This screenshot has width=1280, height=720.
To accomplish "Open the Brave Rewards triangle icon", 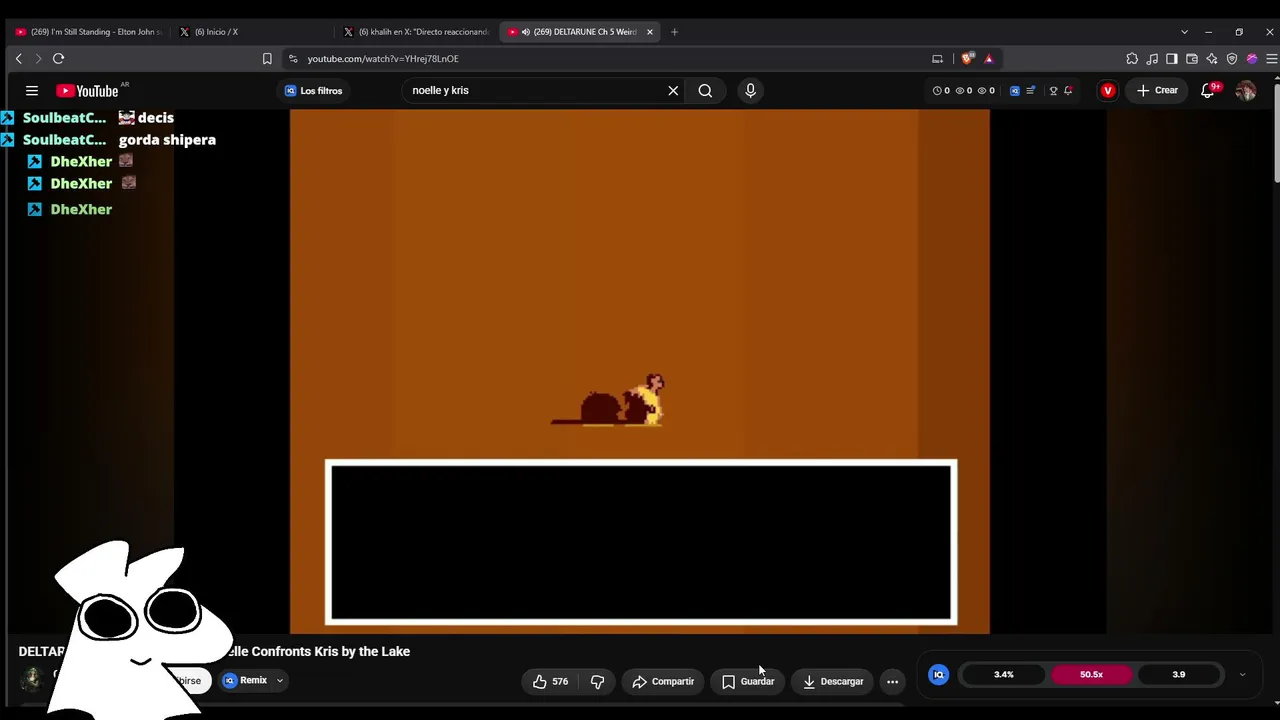I will 989,59.
